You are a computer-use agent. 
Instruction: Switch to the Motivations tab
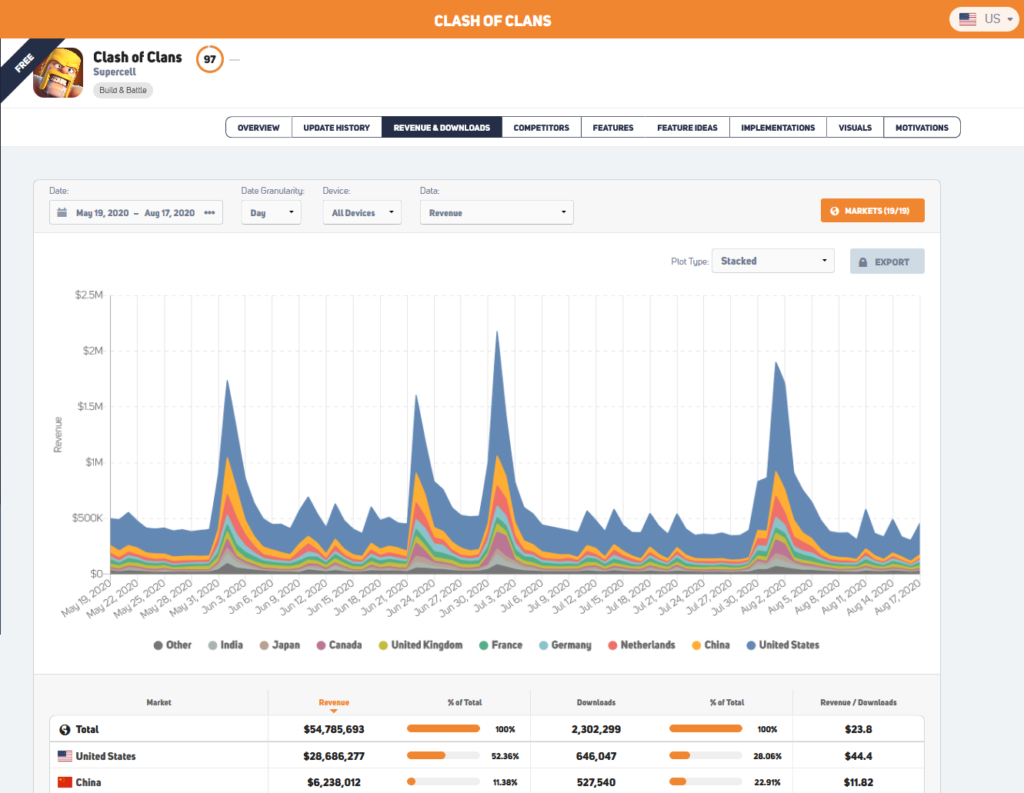tap(921, 127)
